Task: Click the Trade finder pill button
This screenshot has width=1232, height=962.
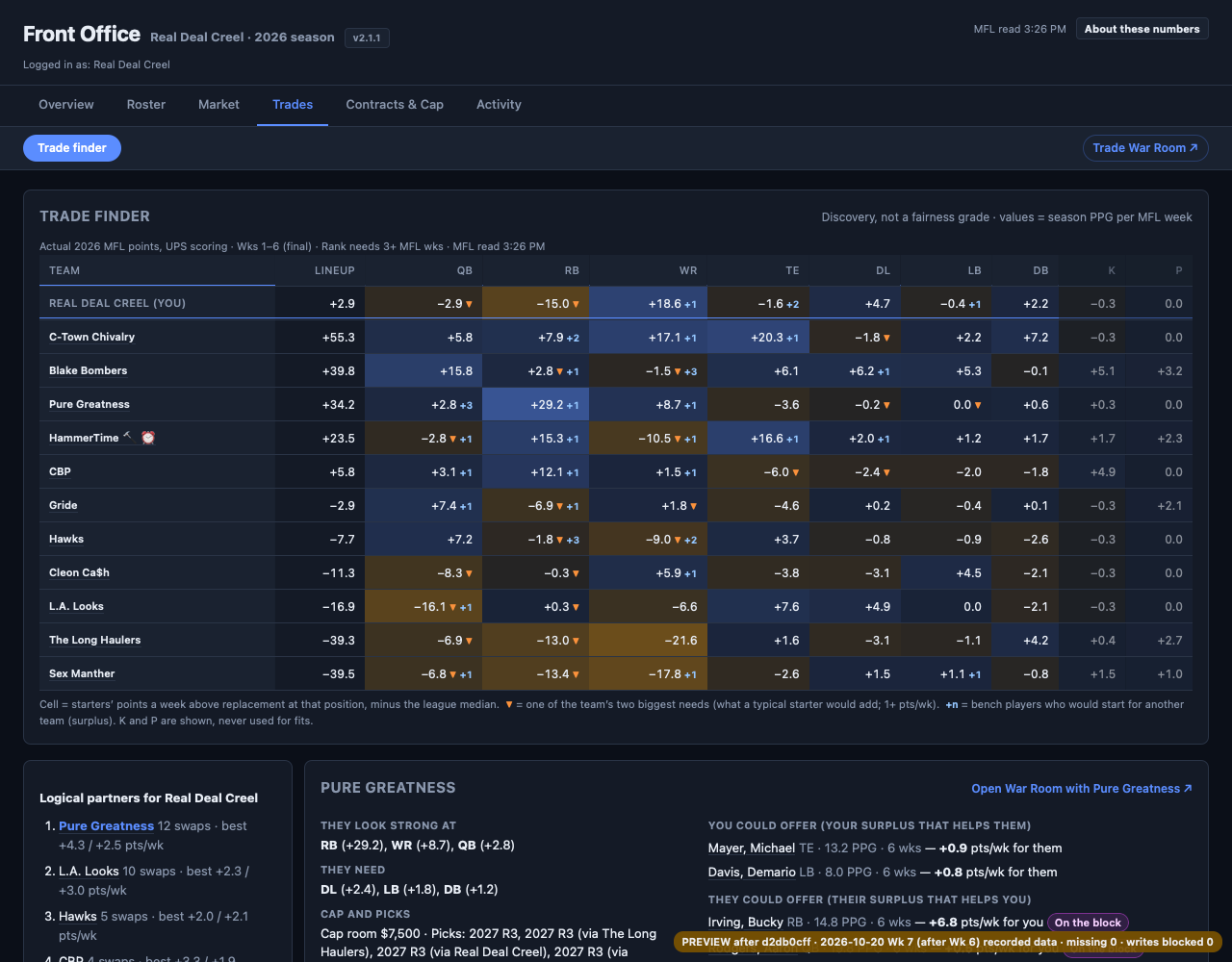Action: tap(72, 148)
